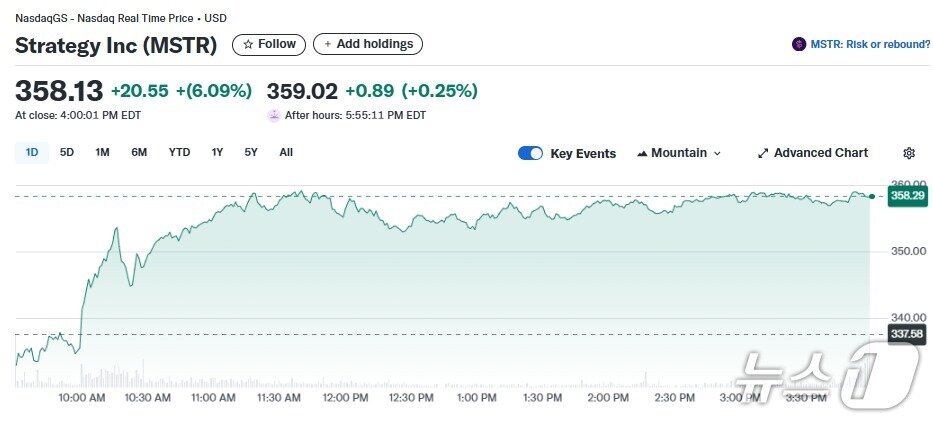Click the plus icon in Add holdings
The height and width of the screenshot is (423, 933).
click(x=327, y=44)
